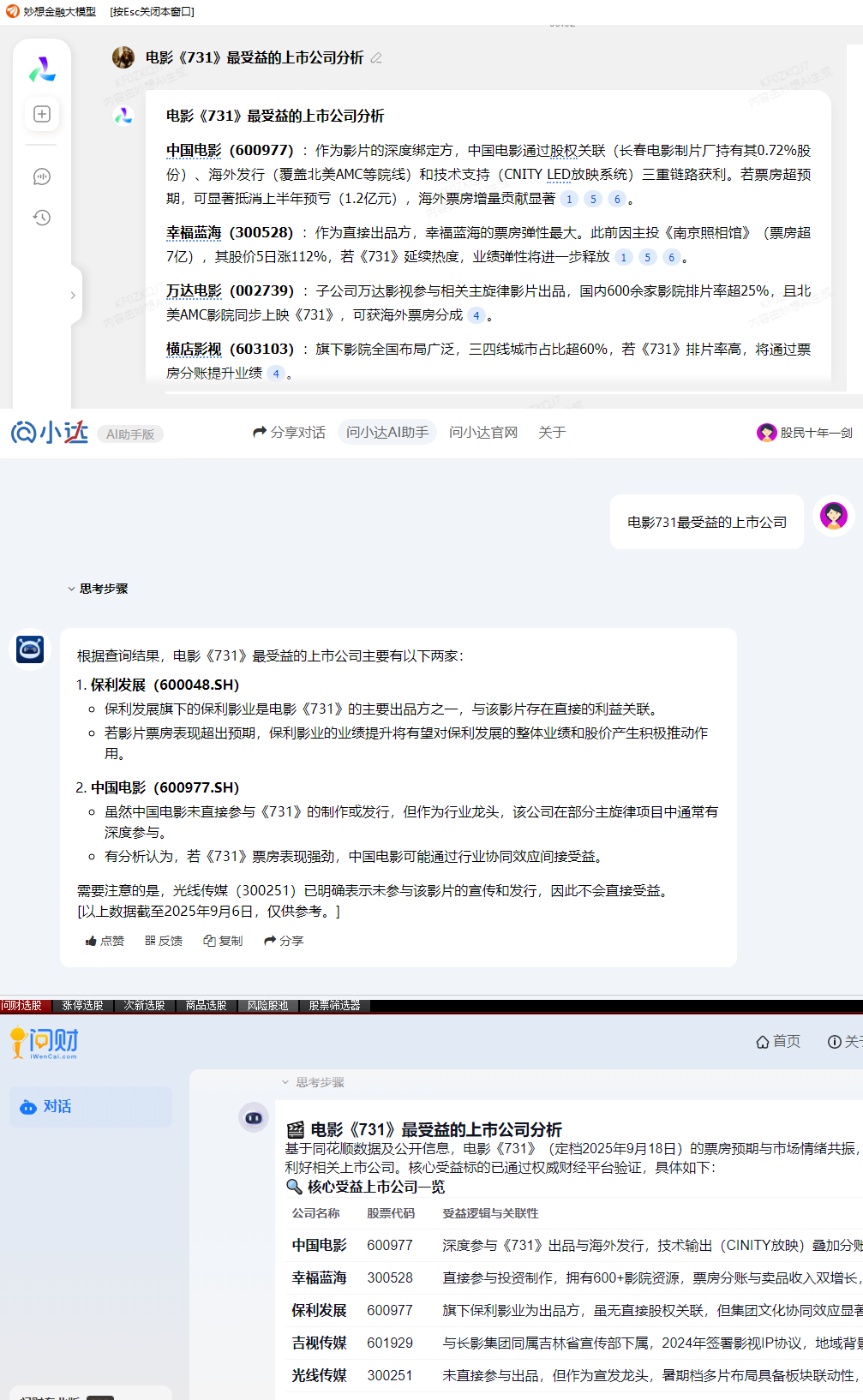Screen dimensions: 863x1400
Task: Open citation 1 in the 中国电影 paragraph
Action: point(569,199)
